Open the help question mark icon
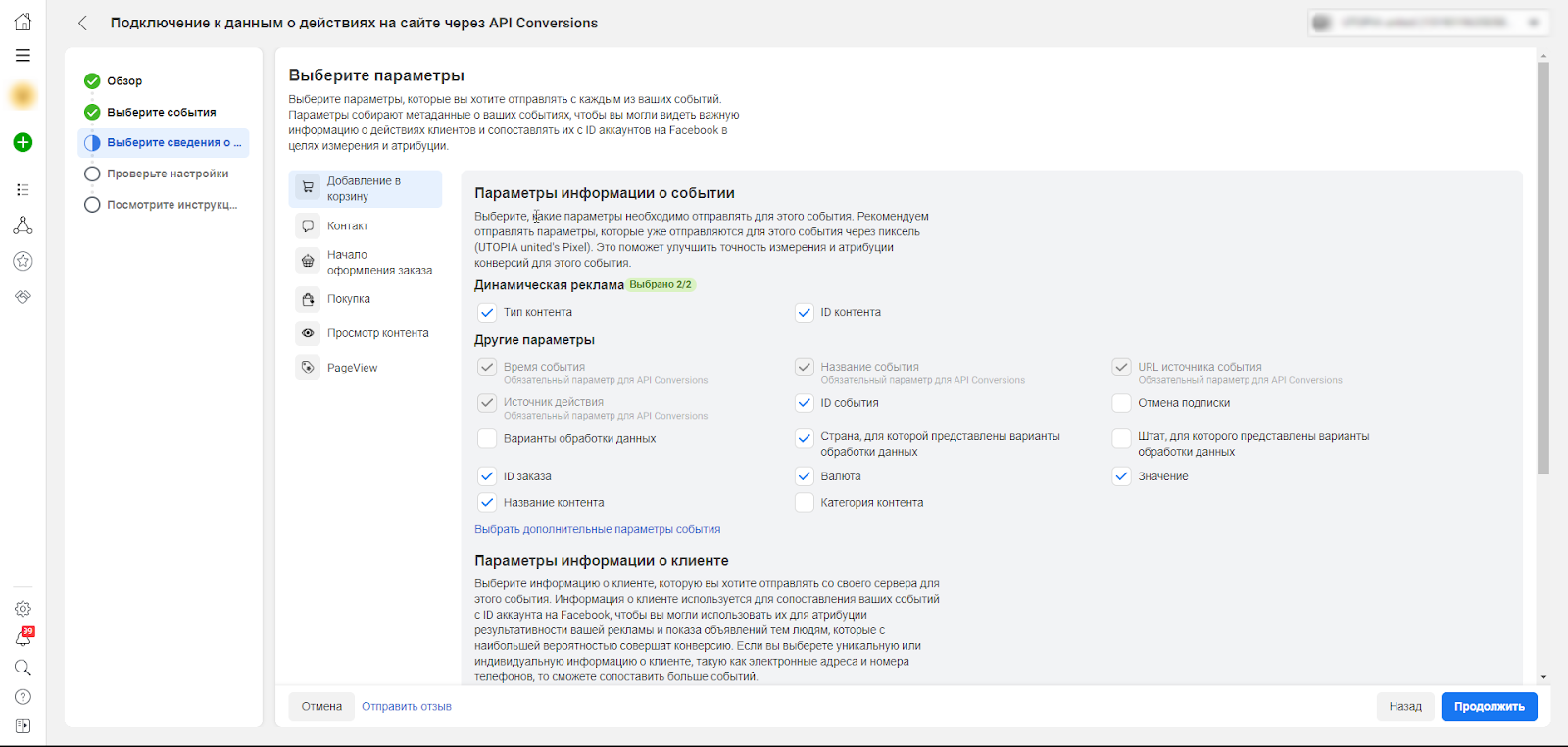 pyautogui.click(x=23, y=697)
